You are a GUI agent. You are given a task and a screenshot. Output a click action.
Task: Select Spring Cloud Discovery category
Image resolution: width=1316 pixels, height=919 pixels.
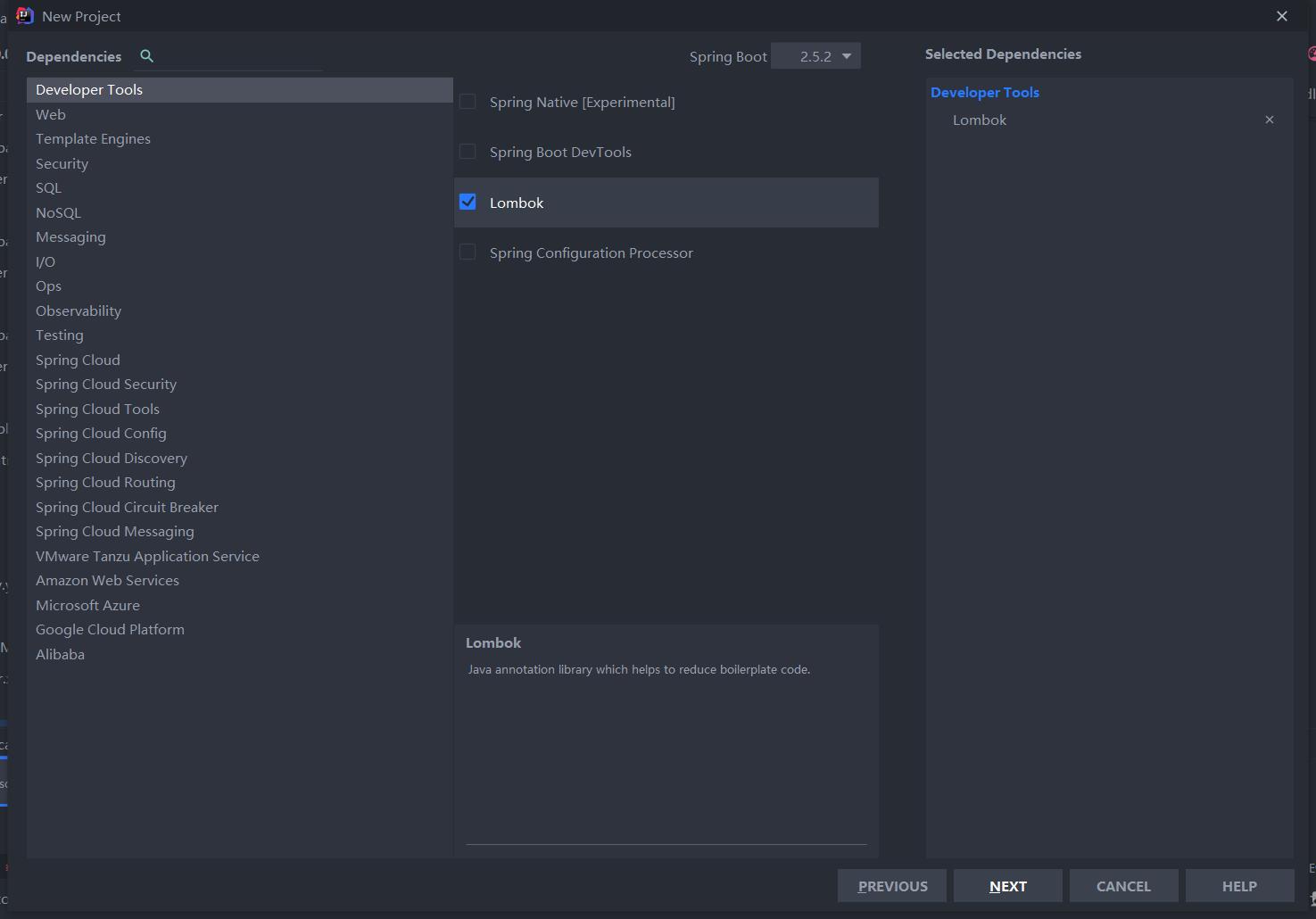(240, 458)
